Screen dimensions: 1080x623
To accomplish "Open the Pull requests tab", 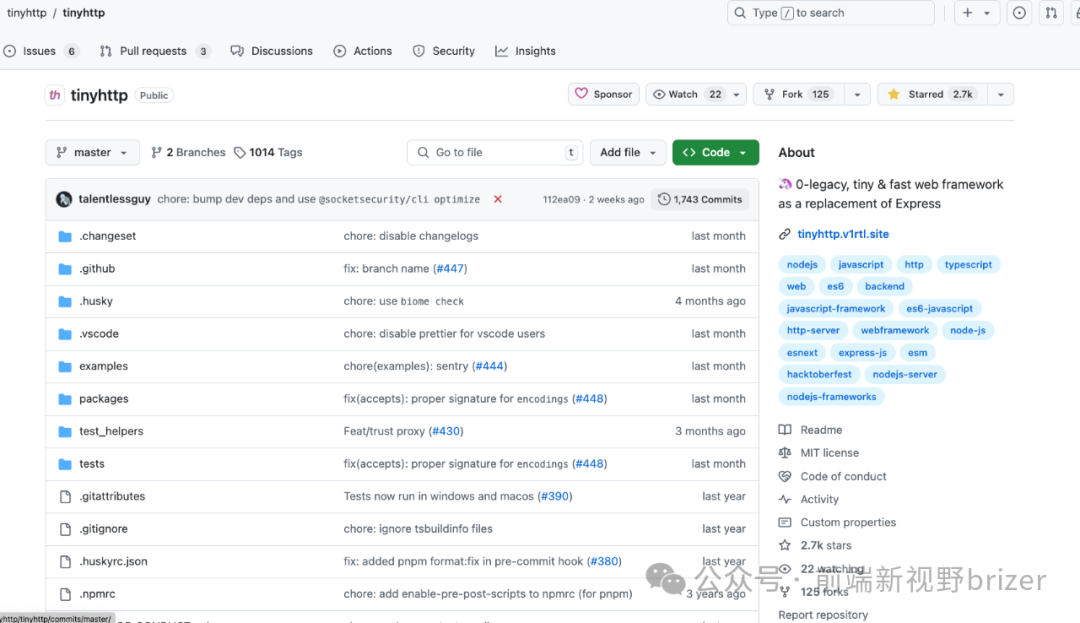I will pyautogui.click(x=154, y=51).
